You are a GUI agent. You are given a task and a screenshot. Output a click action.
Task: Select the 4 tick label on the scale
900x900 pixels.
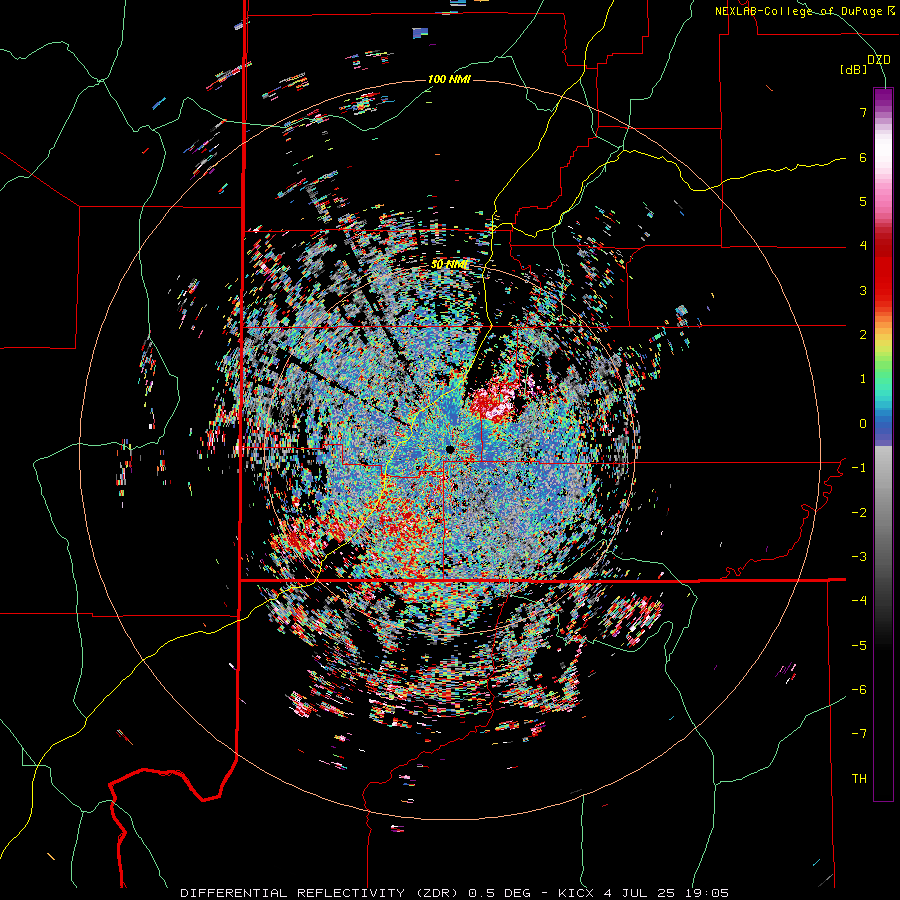point(863,246)
